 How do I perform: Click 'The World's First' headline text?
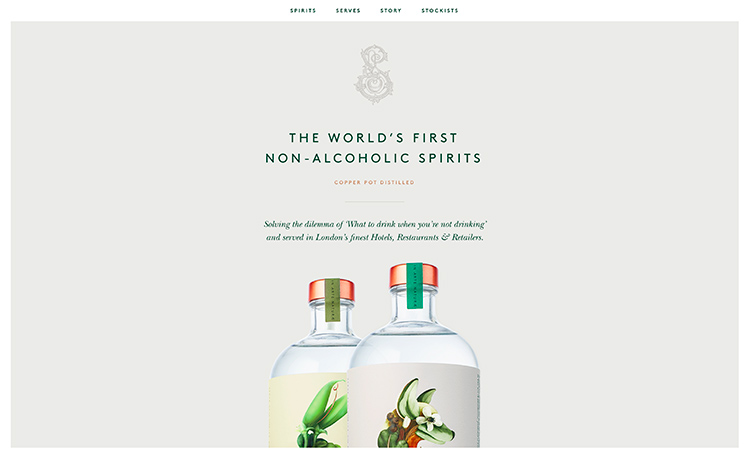point(374,138)
